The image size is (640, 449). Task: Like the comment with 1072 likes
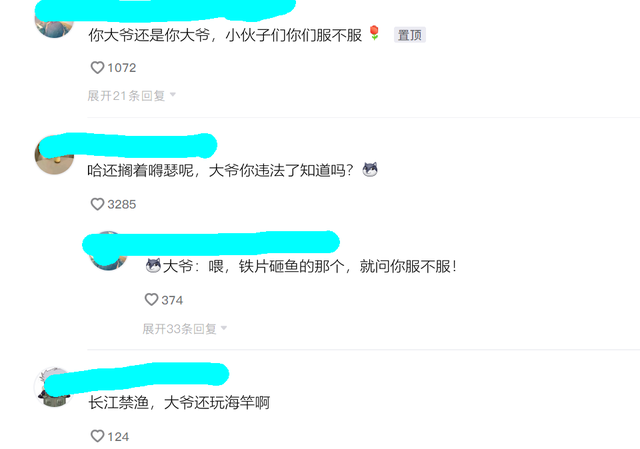coord(97,68)
